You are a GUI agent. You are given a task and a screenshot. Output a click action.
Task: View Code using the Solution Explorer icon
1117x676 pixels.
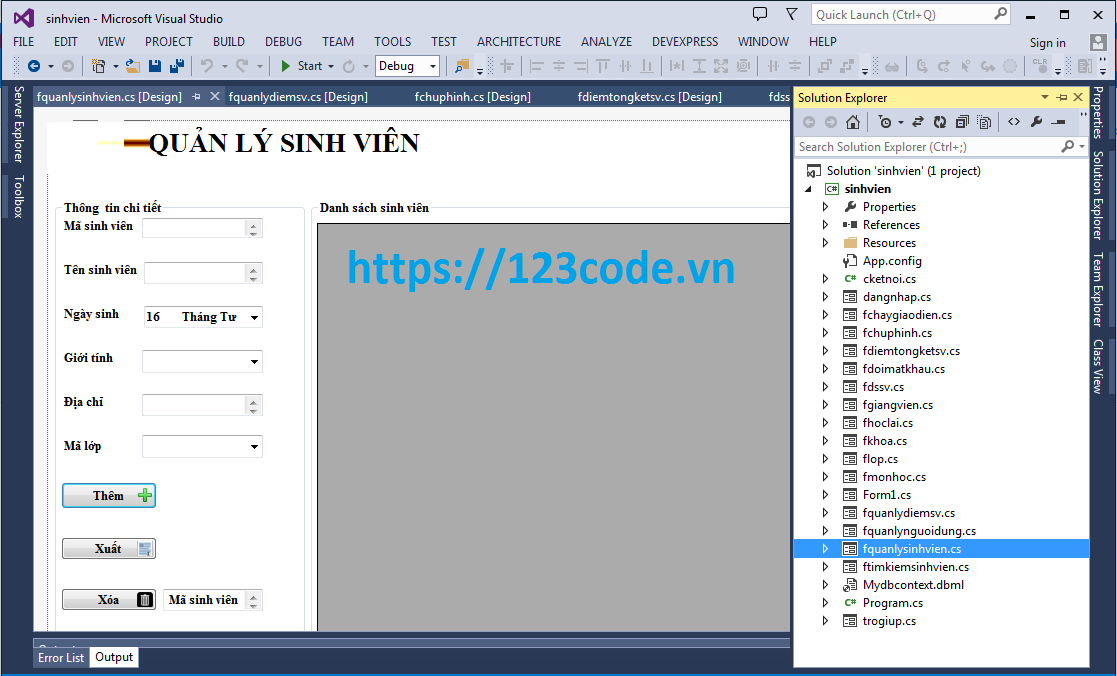[x=1012, y=121]
